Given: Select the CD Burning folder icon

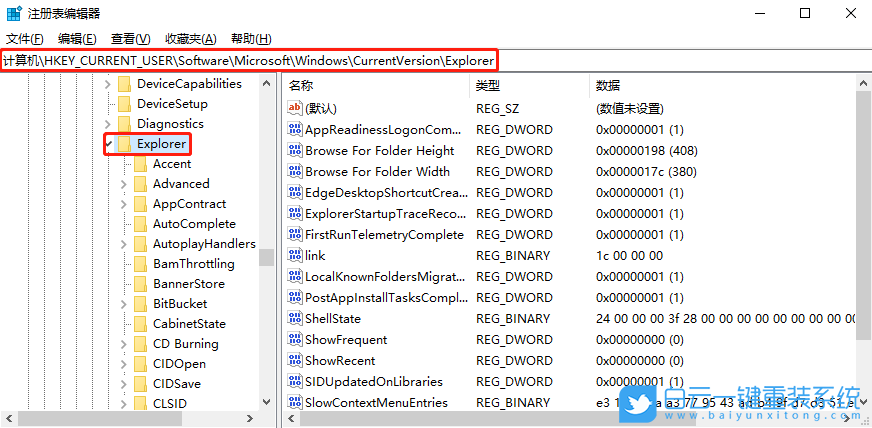Looking at the screenshot, I should 140,344.
